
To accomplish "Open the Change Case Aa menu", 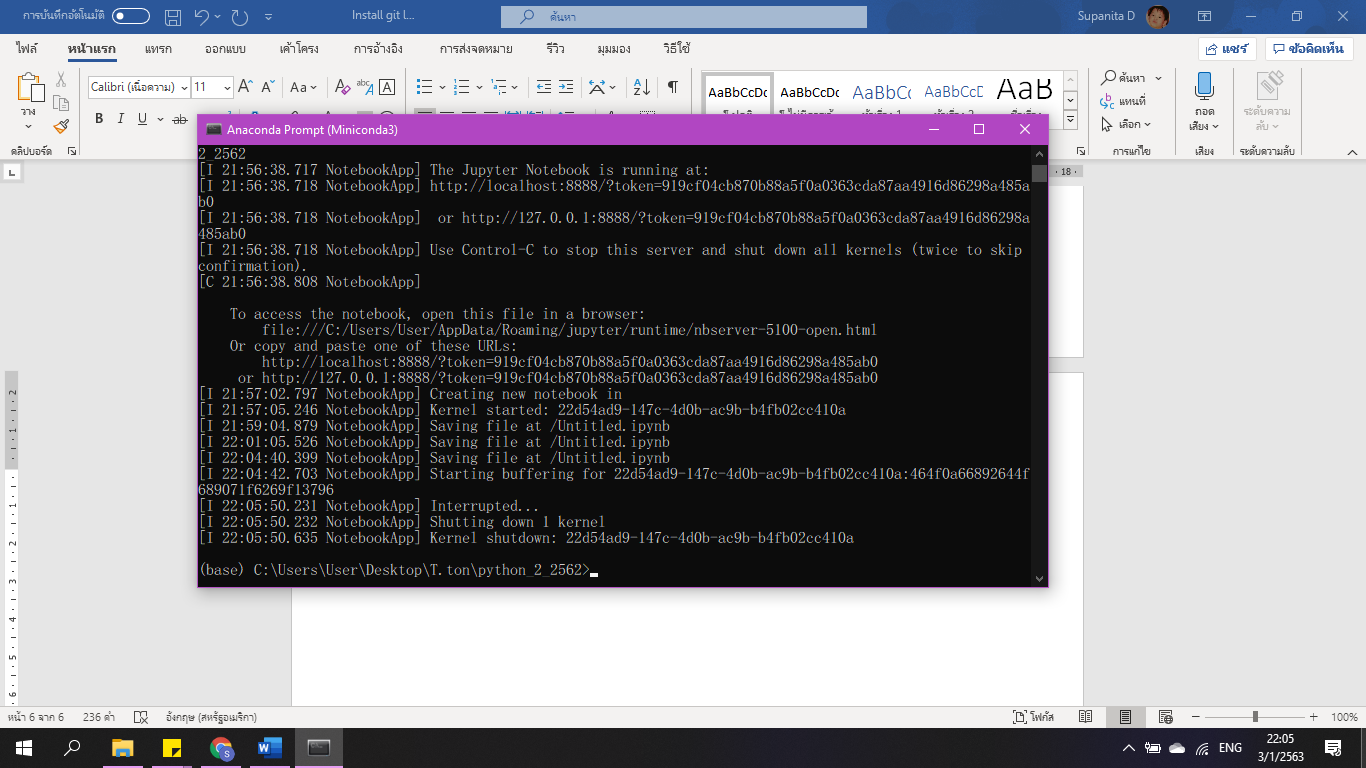I will coord(303,87).
